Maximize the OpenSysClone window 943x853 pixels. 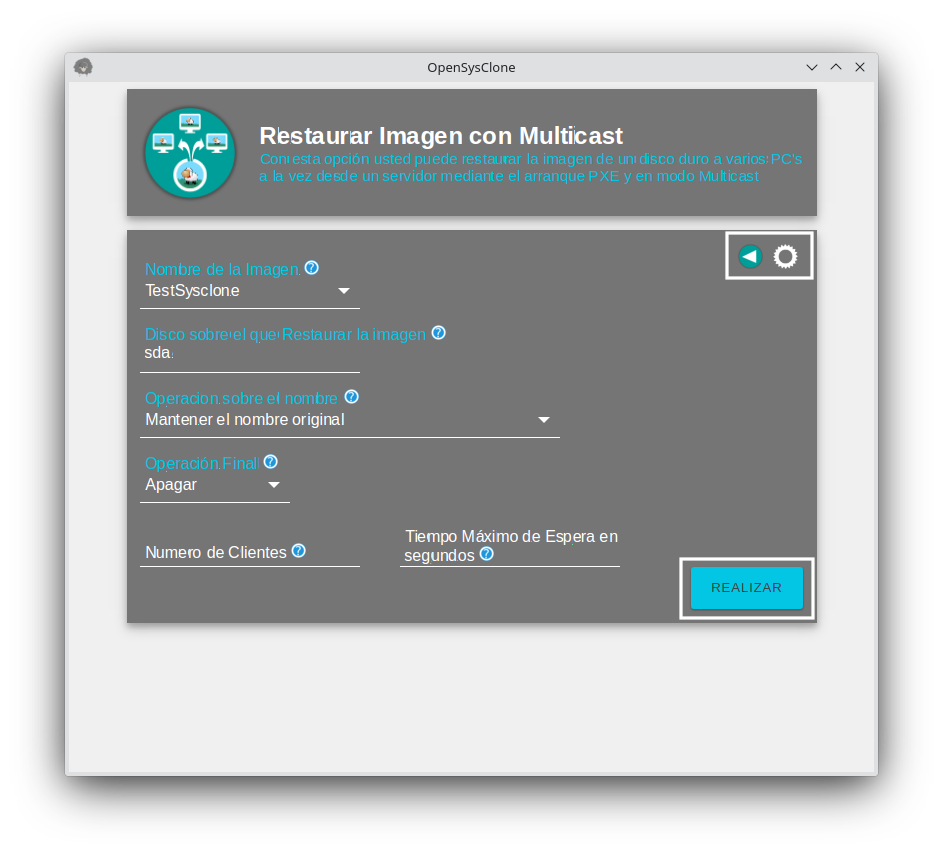tap(836, 67)
